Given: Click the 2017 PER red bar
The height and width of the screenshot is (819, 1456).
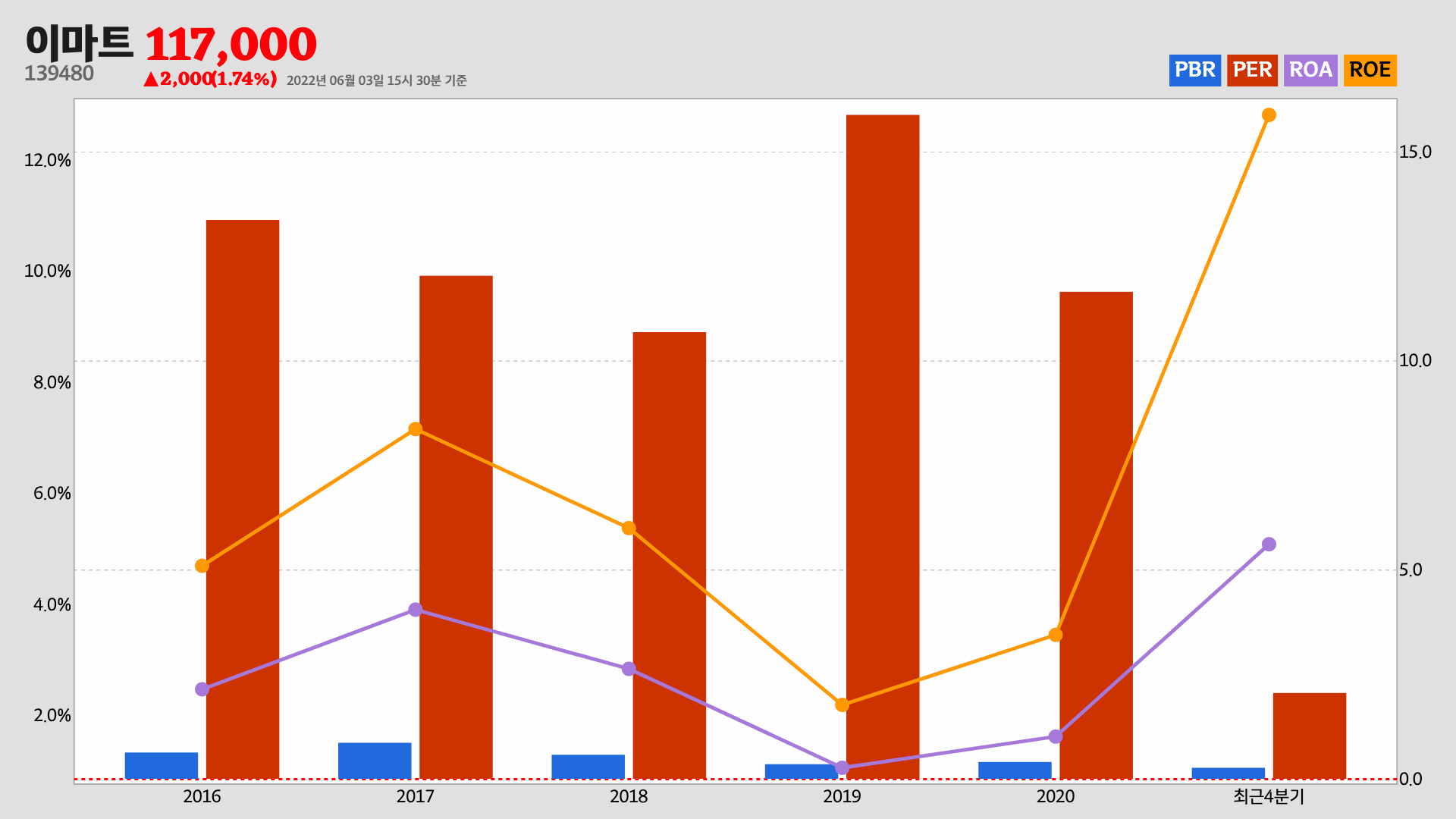Looking at the screenshot, I should click(456, 527).
